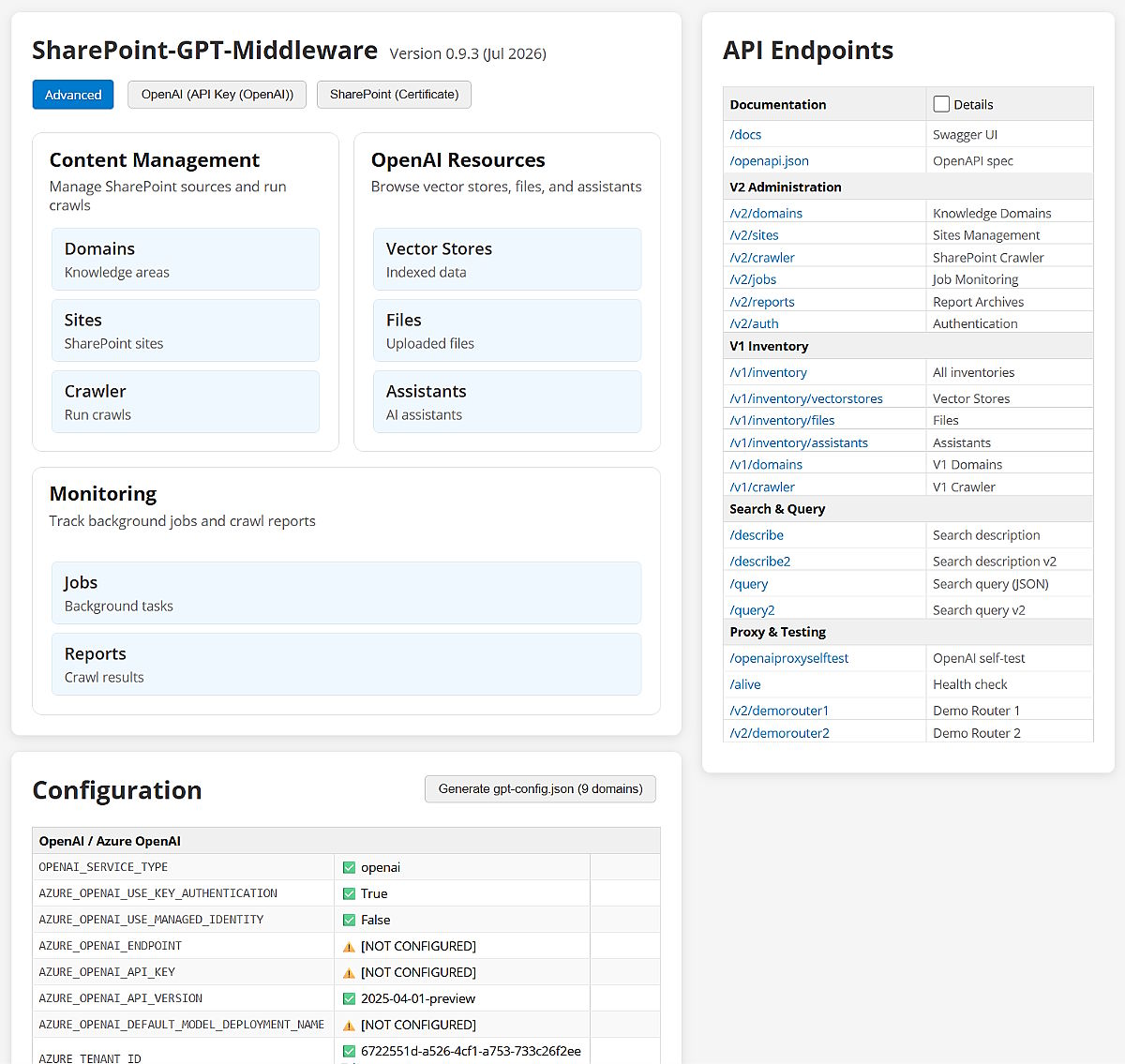Open the /v2/sites endpoint link
The image size is (1125, 1064).
[x=754, y=235]
